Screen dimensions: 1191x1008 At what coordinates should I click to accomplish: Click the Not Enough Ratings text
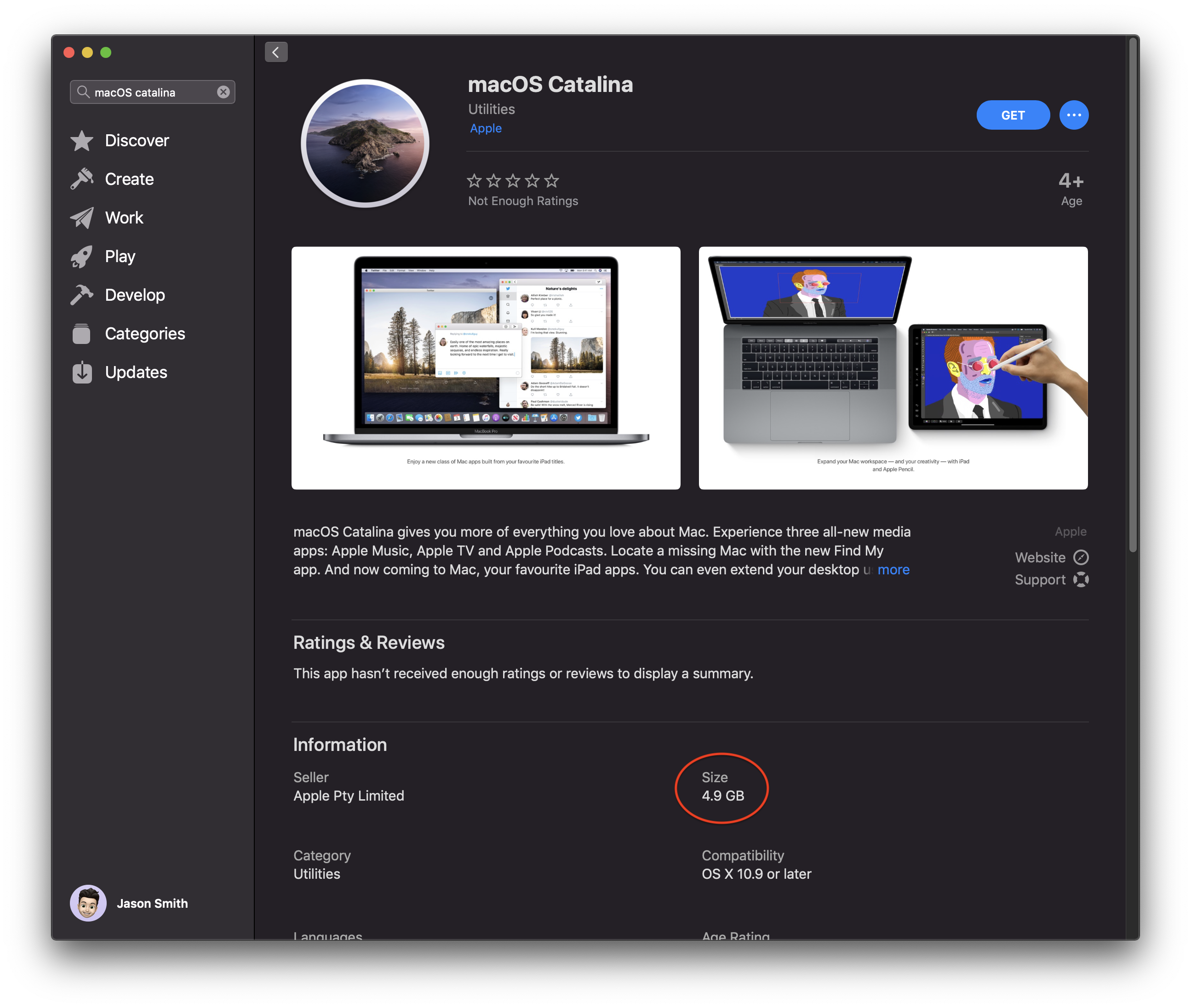523,201
